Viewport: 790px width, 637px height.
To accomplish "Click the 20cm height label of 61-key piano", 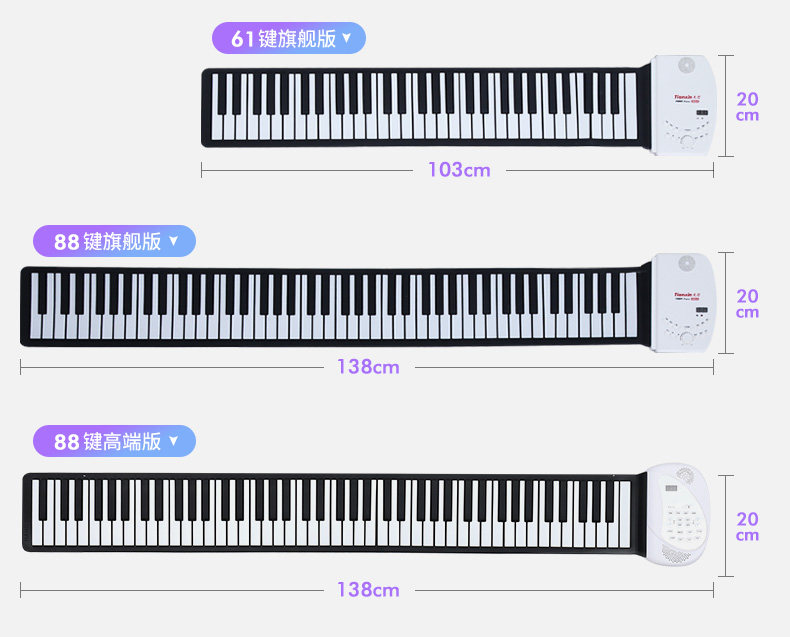I will pyautogui.click(x=747, y=106).
